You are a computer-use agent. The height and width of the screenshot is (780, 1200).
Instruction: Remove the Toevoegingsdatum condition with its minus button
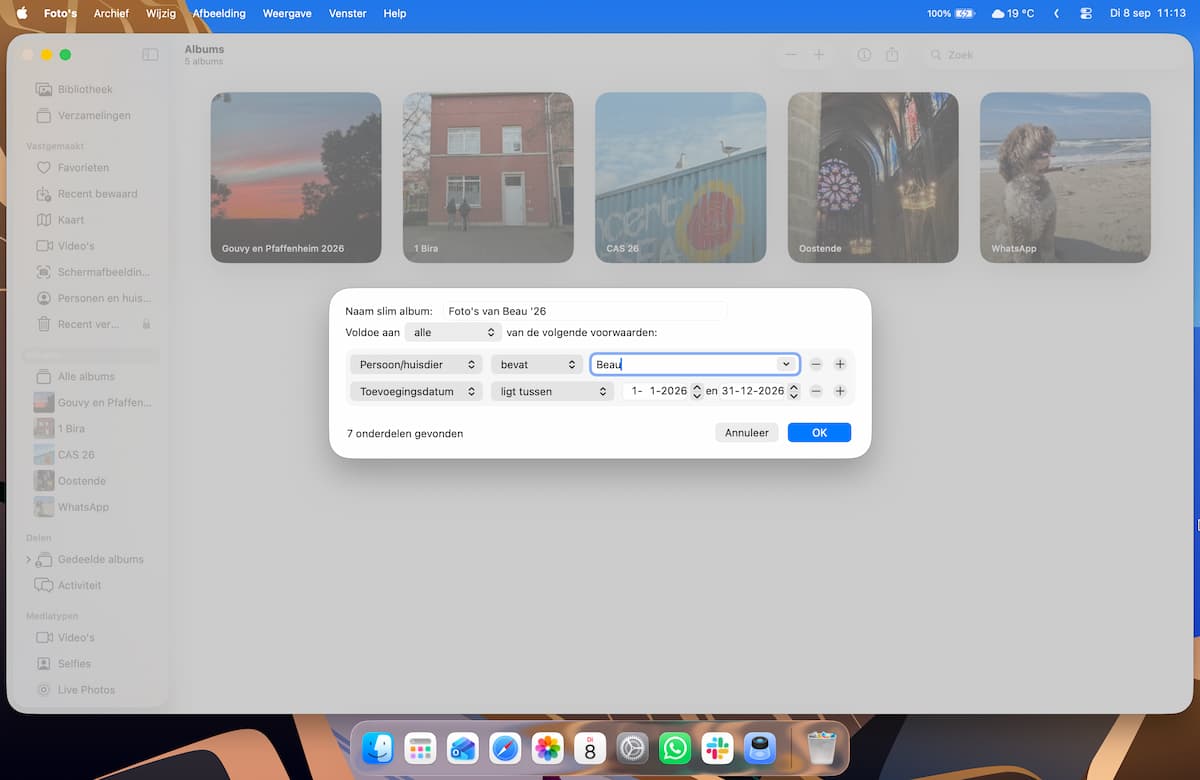pos(816,392)
